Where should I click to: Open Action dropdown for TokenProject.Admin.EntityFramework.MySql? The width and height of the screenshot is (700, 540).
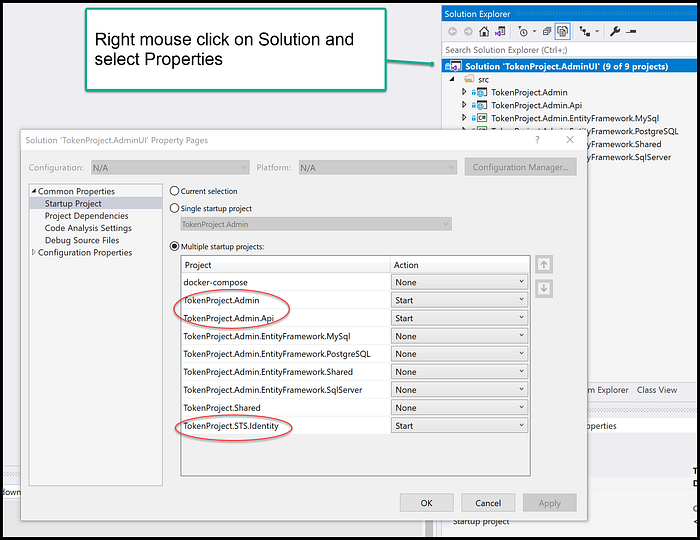(x=459, y=336)
